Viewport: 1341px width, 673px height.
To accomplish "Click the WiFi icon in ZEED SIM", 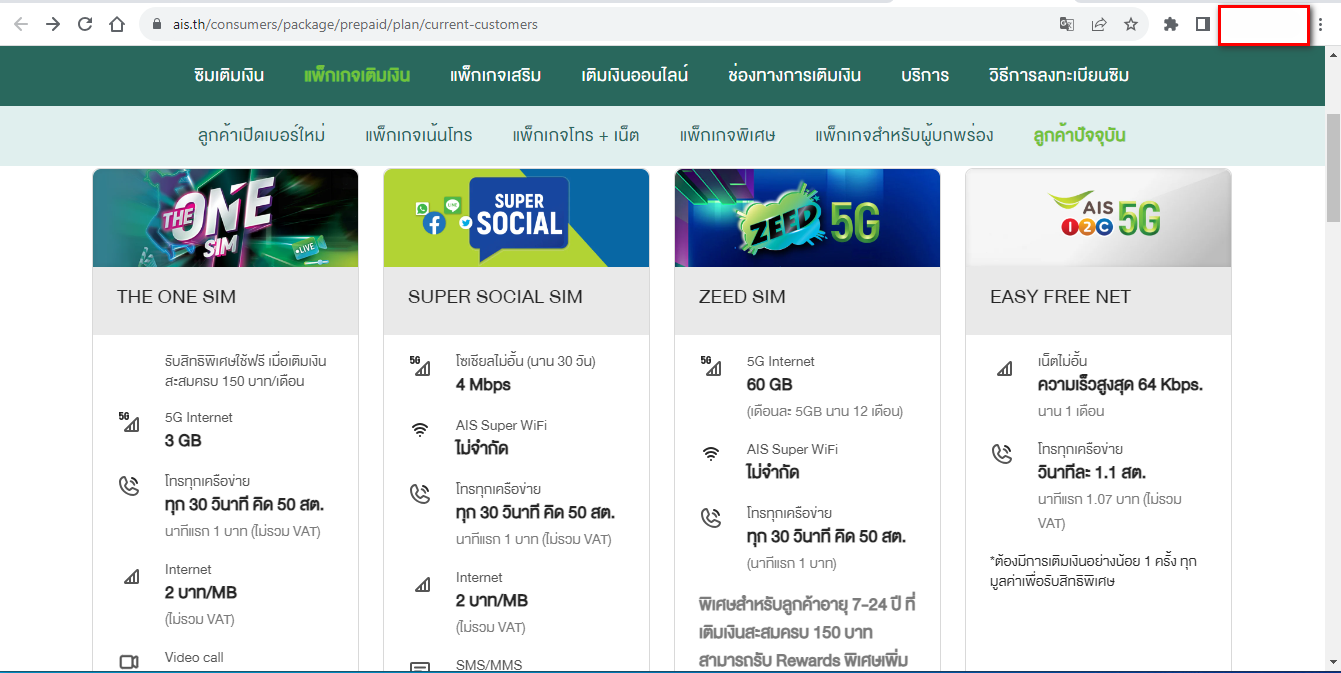I will (x=711, y=454).
